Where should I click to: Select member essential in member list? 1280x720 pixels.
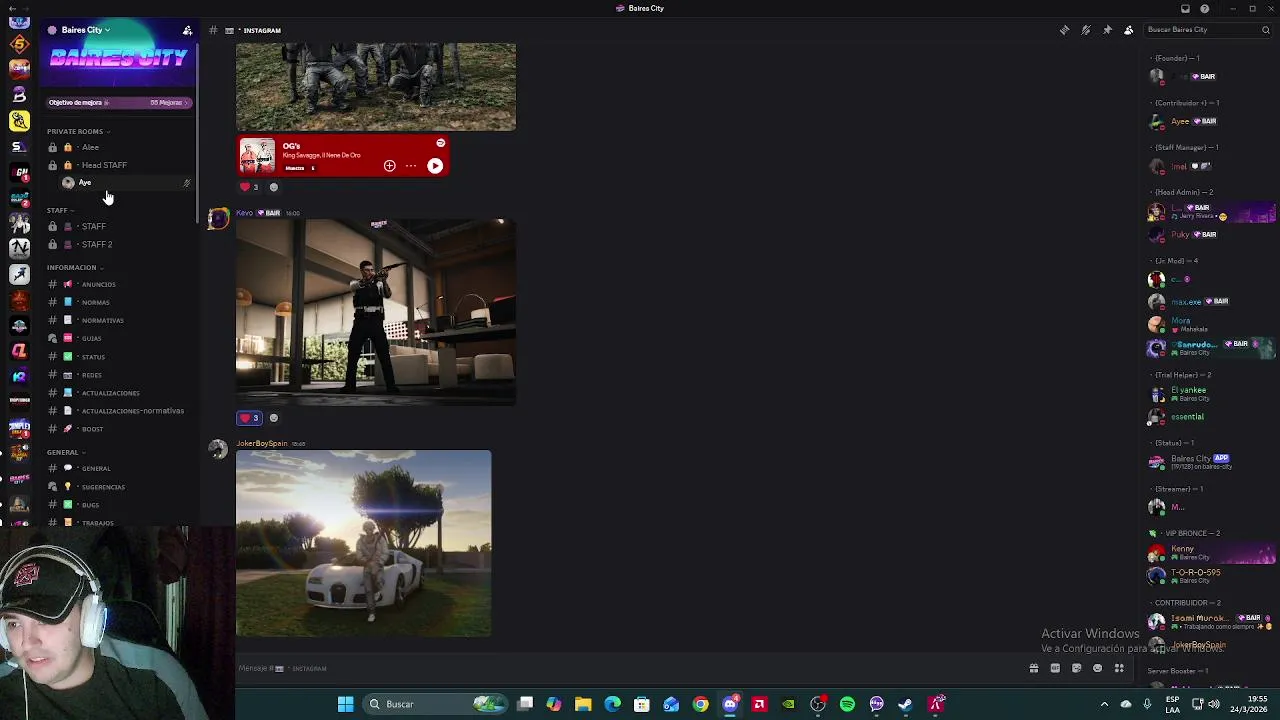click(1211, 417)
